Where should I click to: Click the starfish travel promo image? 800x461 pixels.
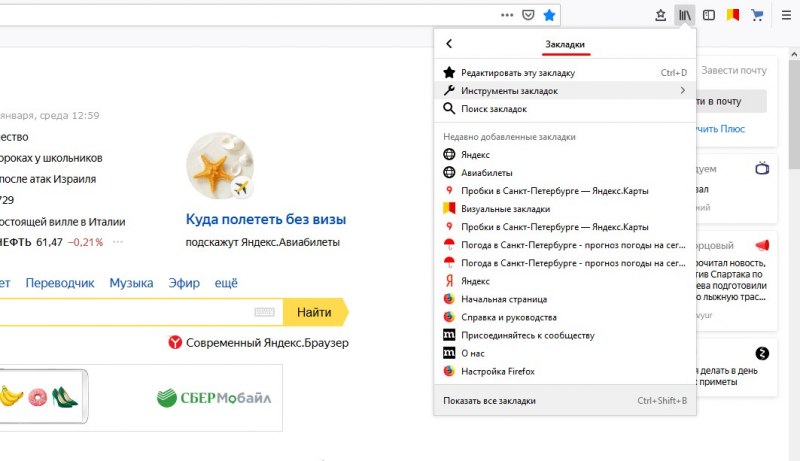tap(220, 166)
